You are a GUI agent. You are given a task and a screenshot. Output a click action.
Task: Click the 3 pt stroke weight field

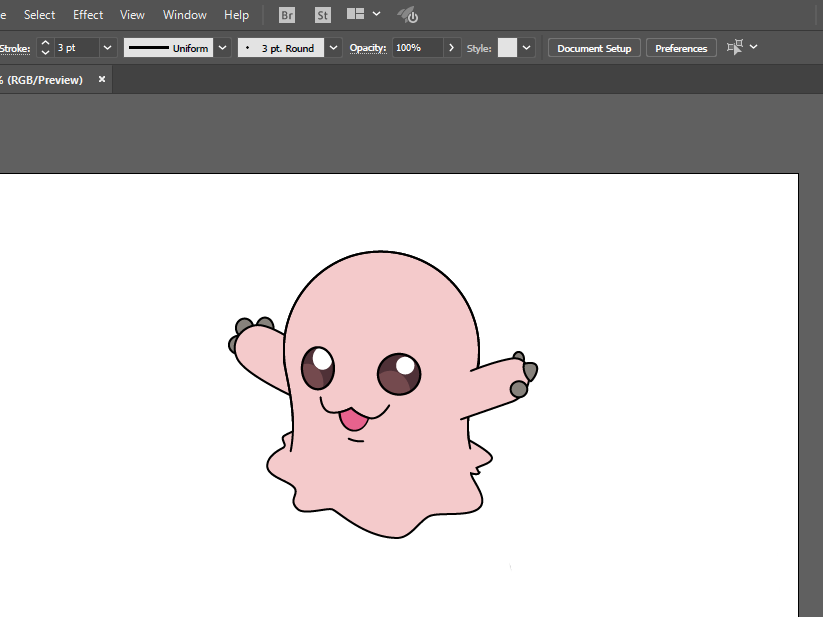tap(77, 48)
